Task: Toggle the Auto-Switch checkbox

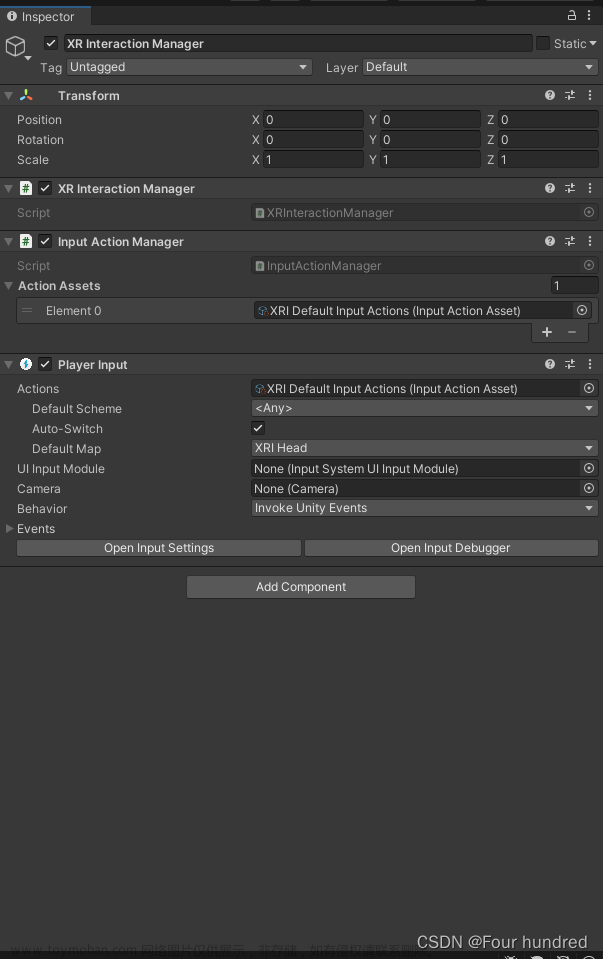Action: tap(257, 428)
